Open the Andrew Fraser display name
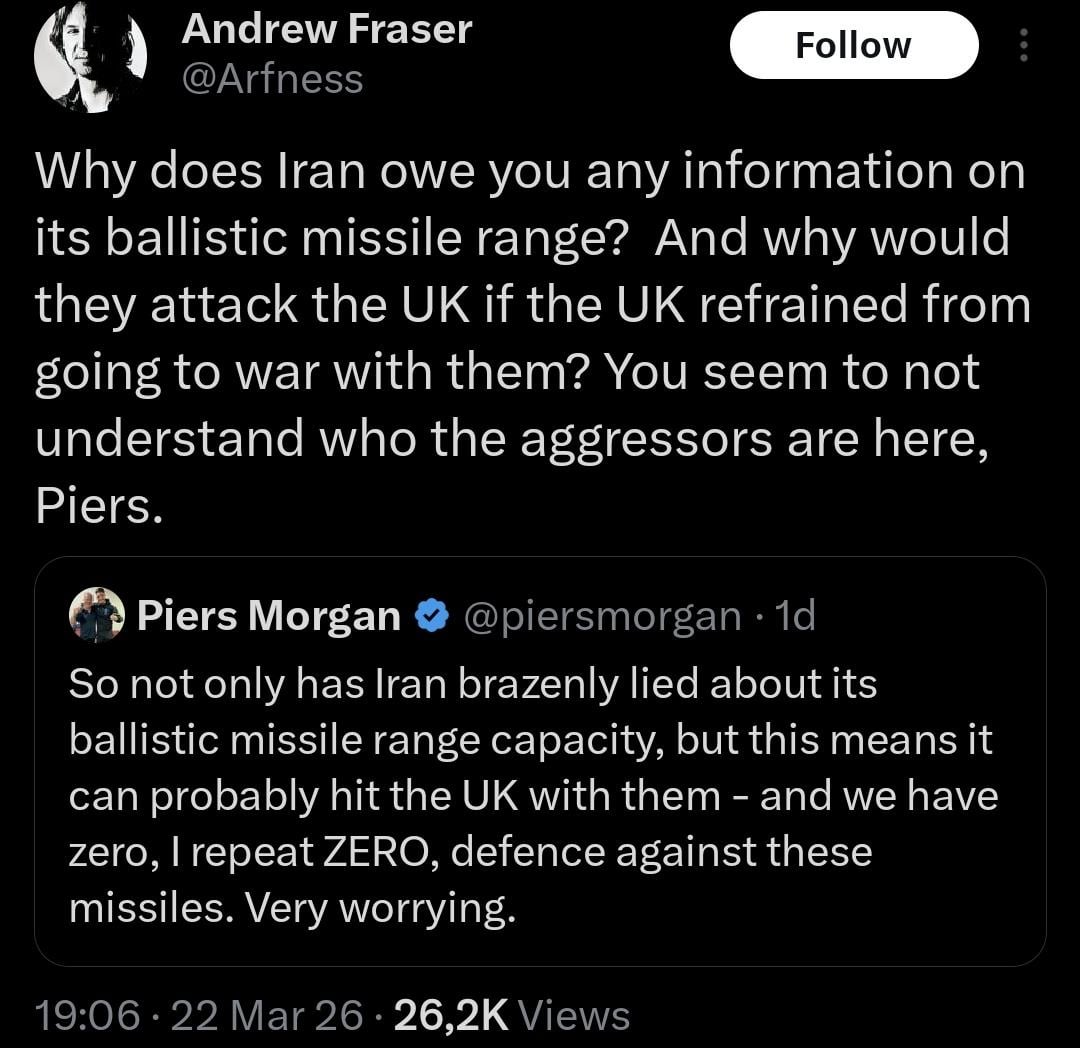 point(326,30)
